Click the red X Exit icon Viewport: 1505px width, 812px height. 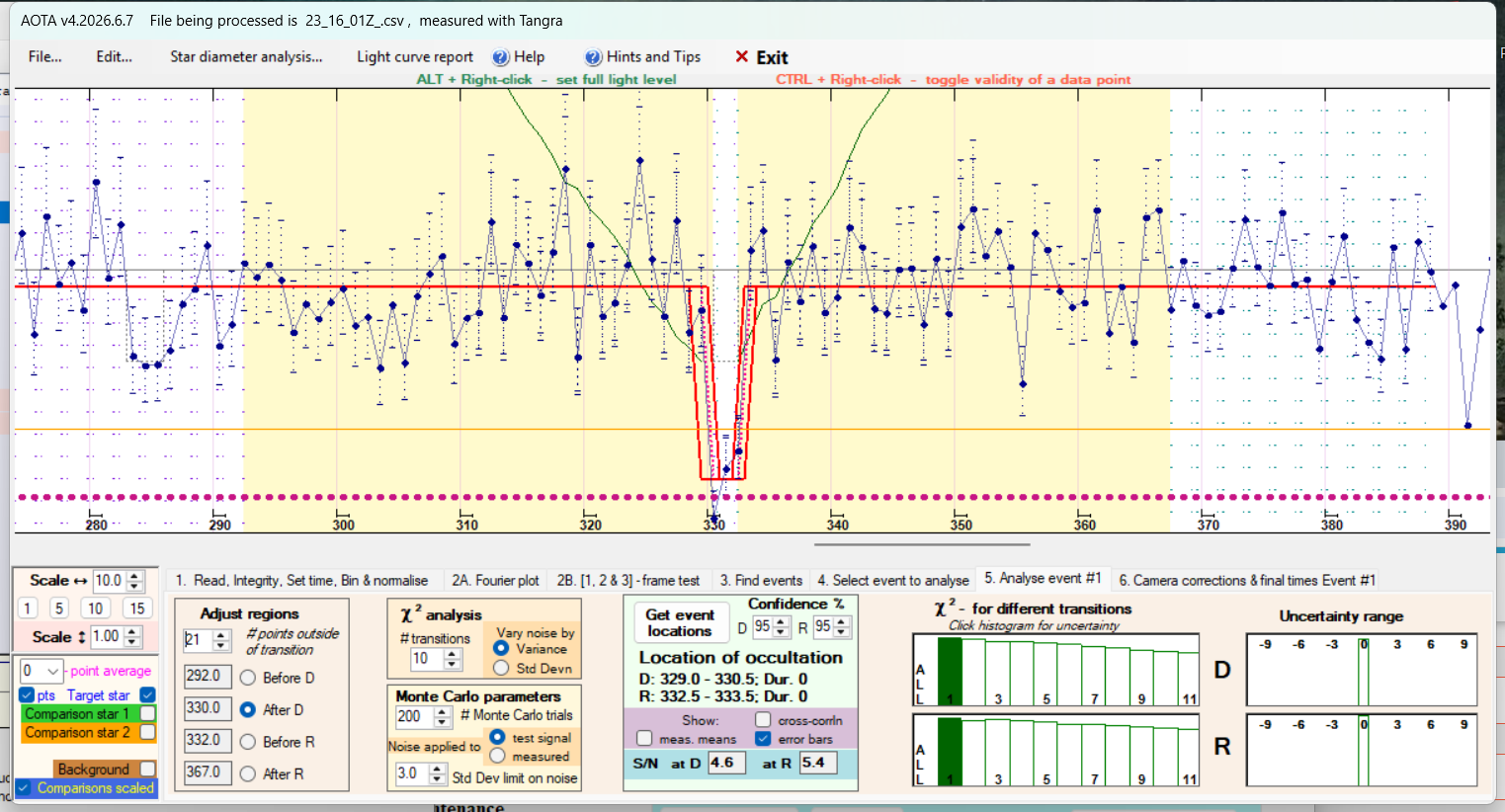tap(741, 57)
